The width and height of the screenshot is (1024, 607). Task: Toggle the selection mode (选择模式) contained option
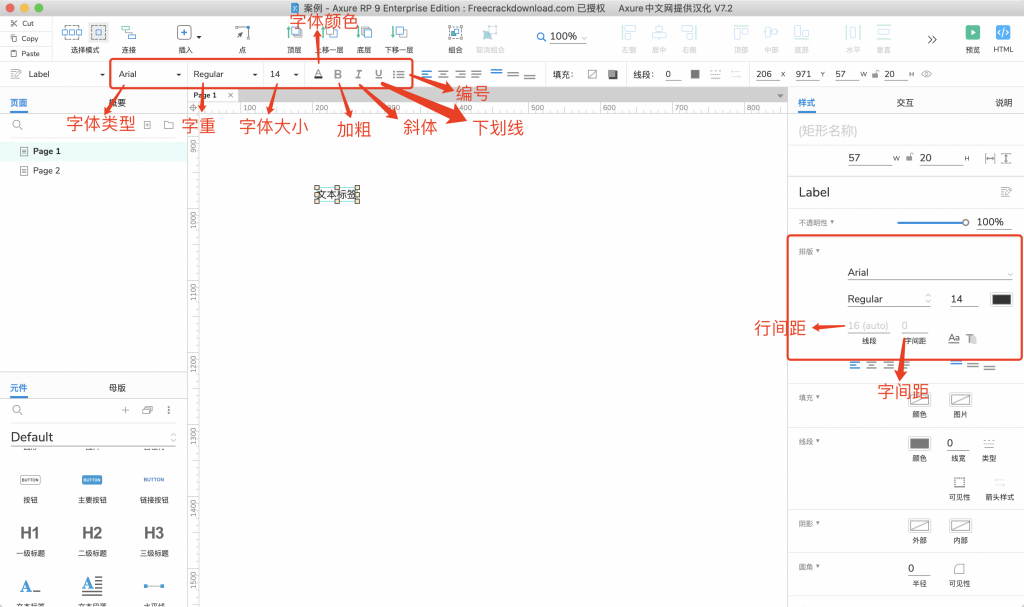98,33
